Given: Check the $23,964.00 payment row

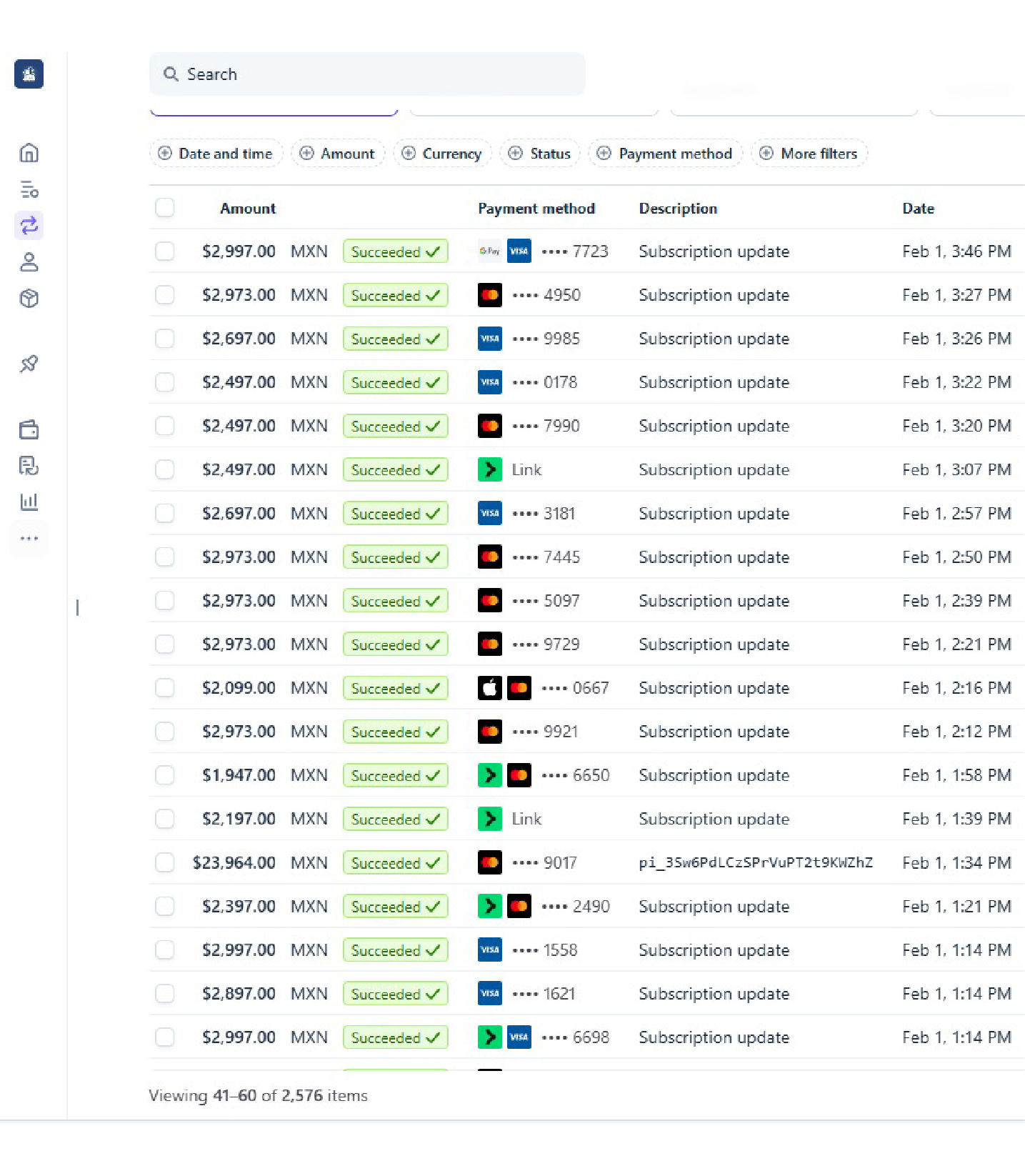Looking at the screenshot, I should 165,862.
